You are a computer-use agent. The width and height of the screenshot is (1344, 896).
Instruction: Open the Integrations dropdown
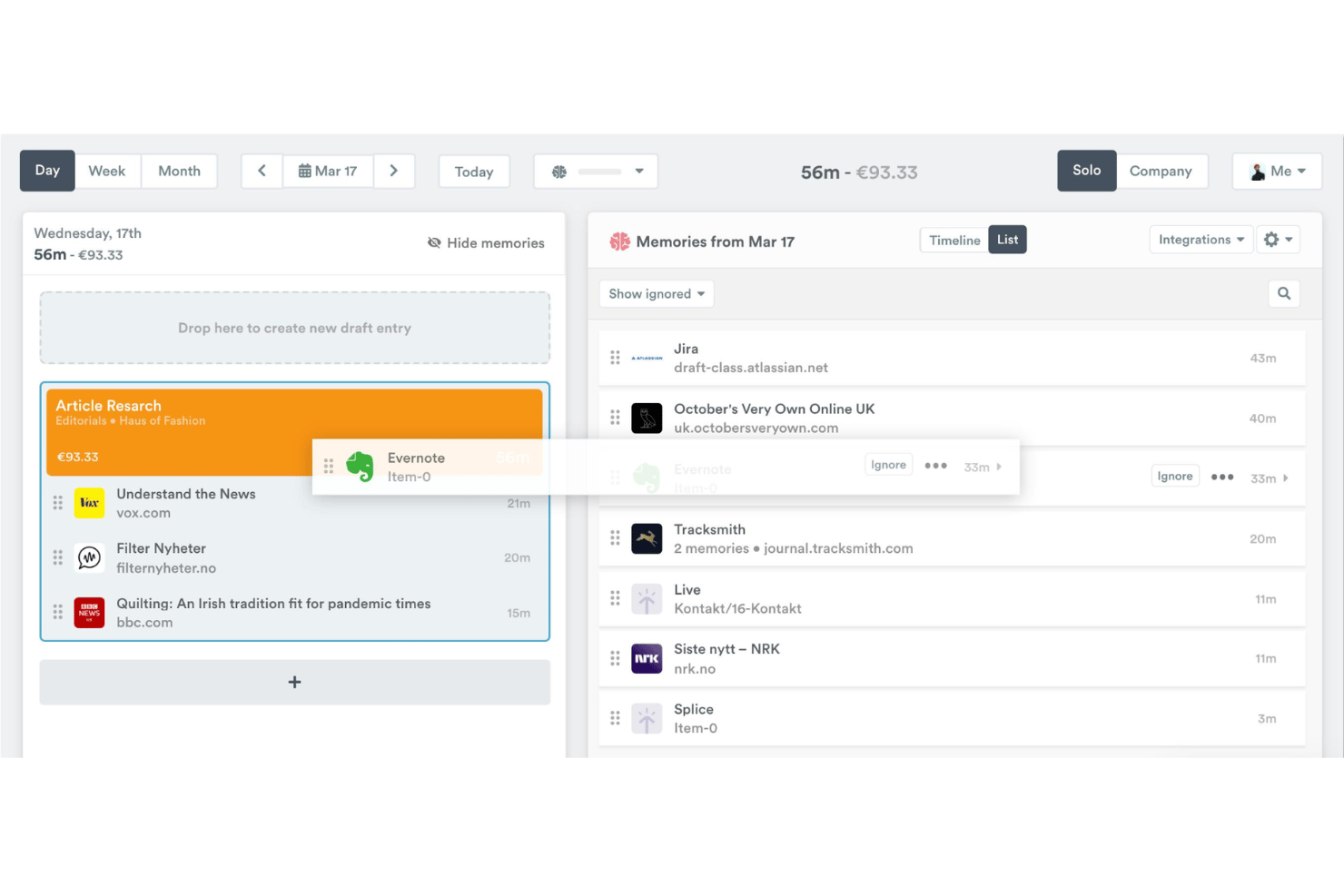pos(1201,240)
